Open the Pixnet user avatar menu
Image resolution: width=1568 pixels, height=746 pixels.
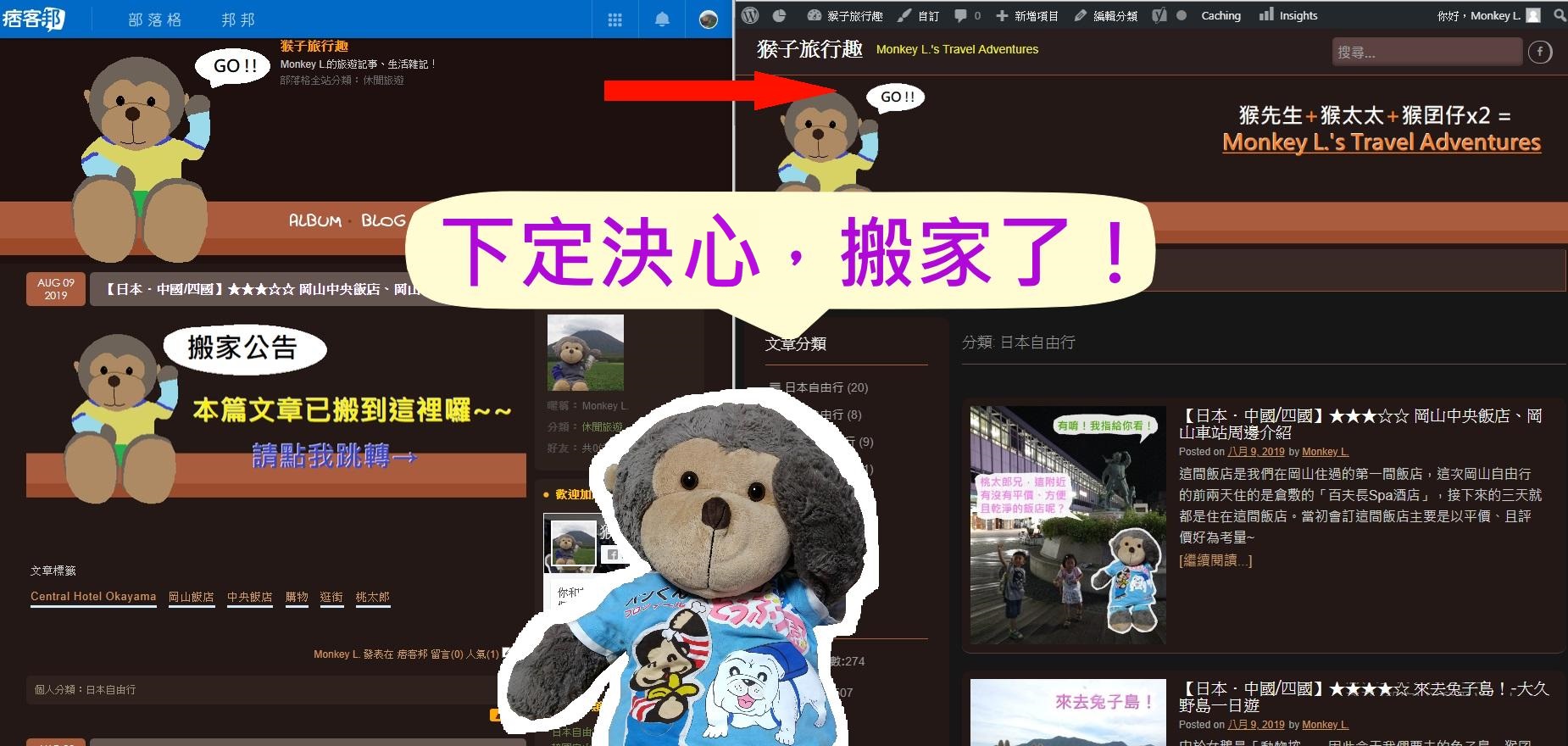click(708, 19)
